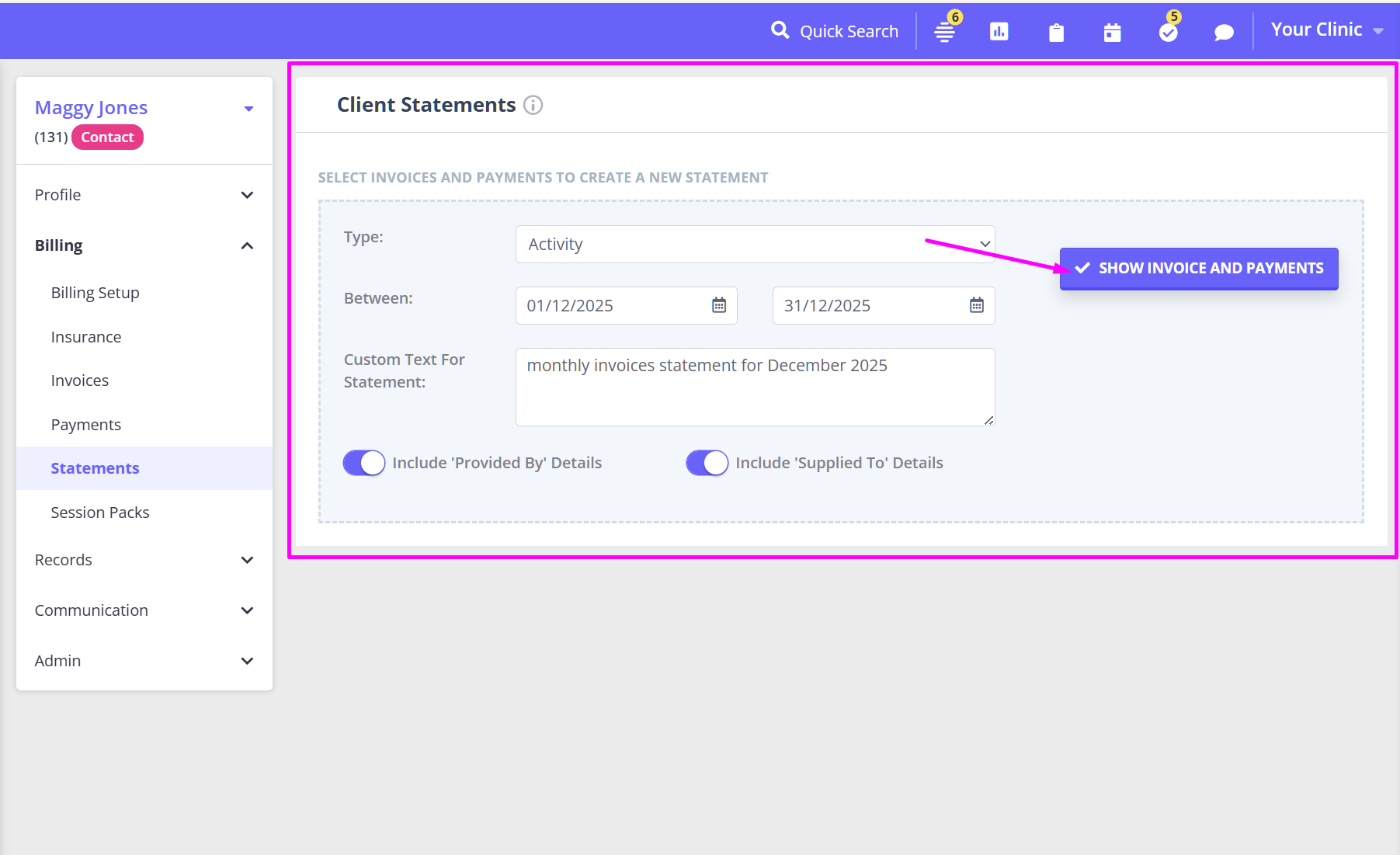
Task: Expand the Your Clinic account menu
Action: [x=1326, y=30]
